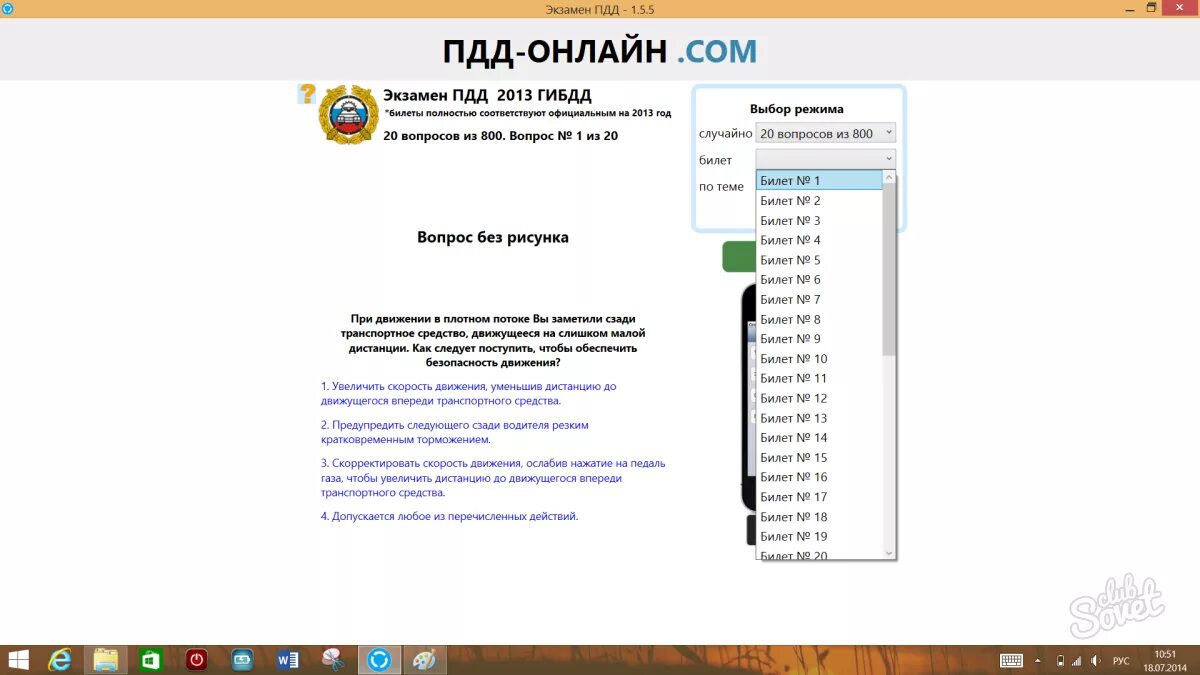The height and width of the screenshot is (675, 1200).
Task: Click the 'Экзамен ПДД 2013 ГИБДД' title
Action: point(488,95)
